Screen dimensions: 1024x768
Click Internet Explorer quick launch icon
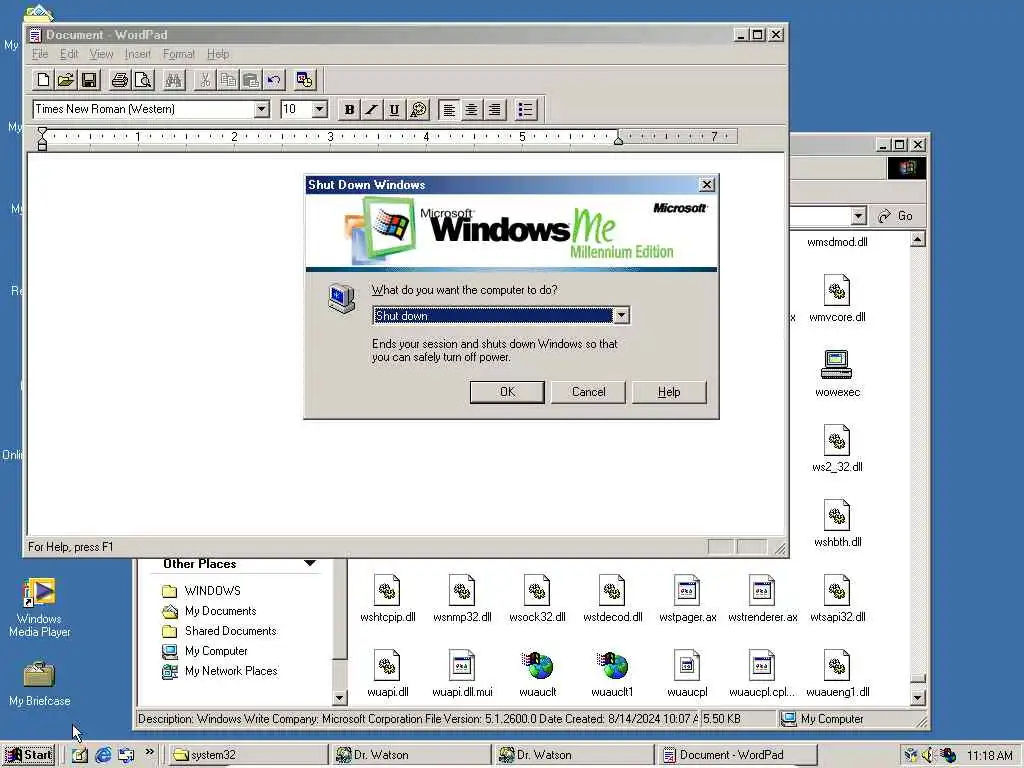(x=103, y=756)
